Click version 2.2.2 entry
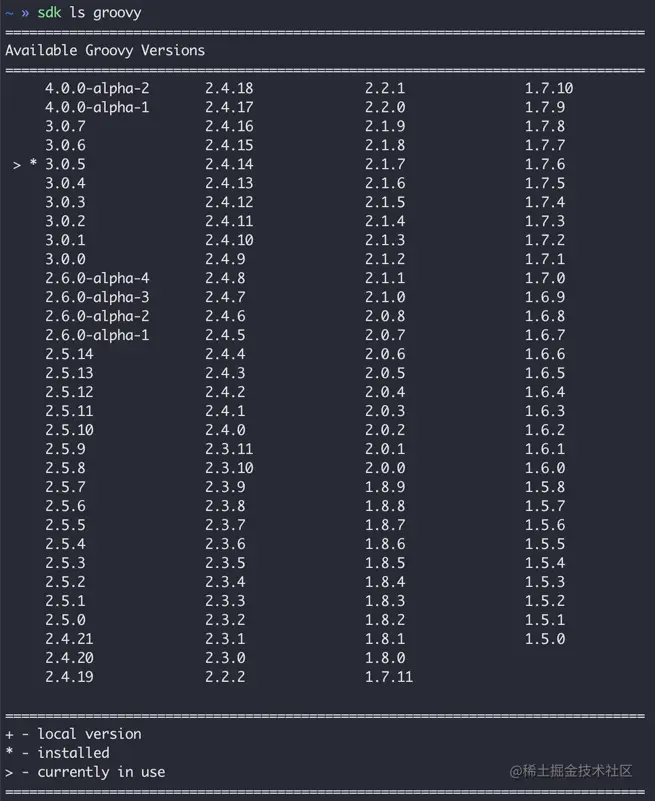 [x=225, y=676]
